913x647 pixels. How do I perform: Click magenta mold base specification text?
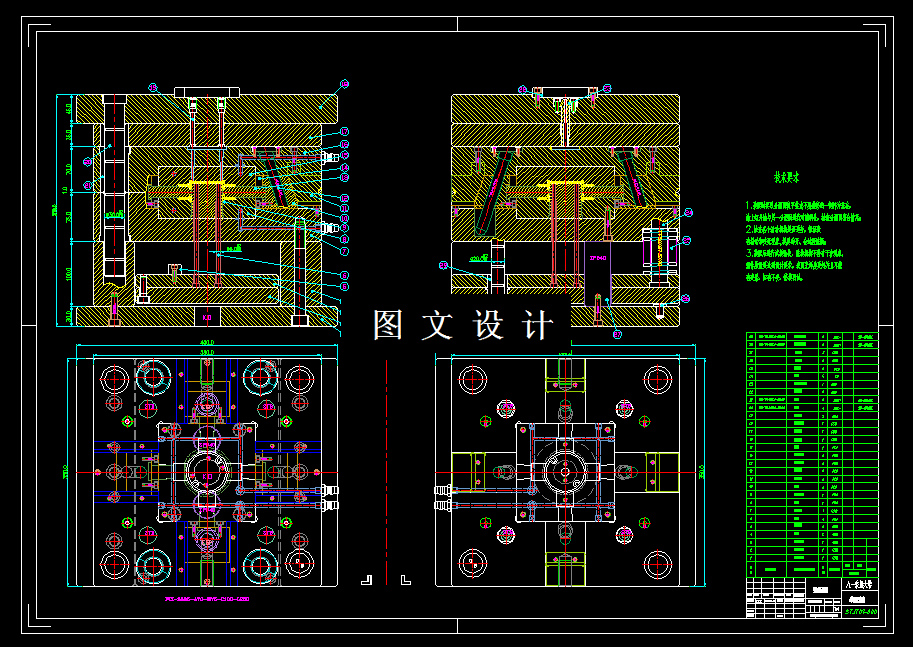(x=207, y=599)
